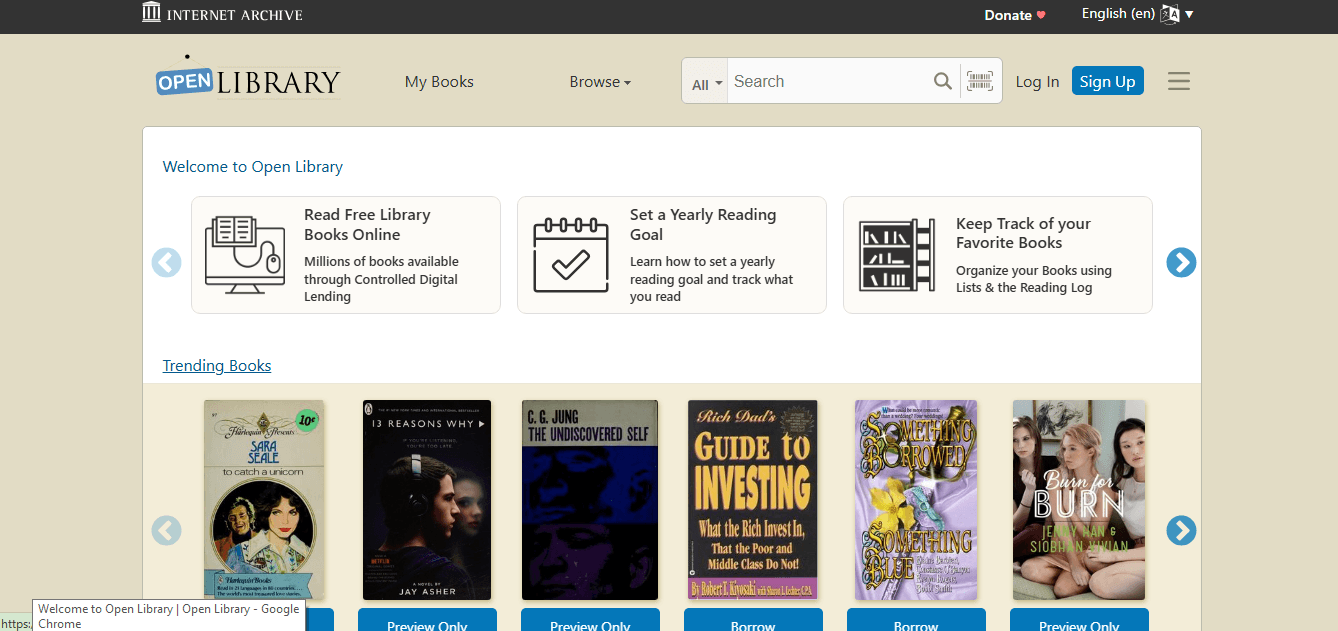1338x631 pixels.
Task: Click the language translate icon
Action: [1170, 14]
